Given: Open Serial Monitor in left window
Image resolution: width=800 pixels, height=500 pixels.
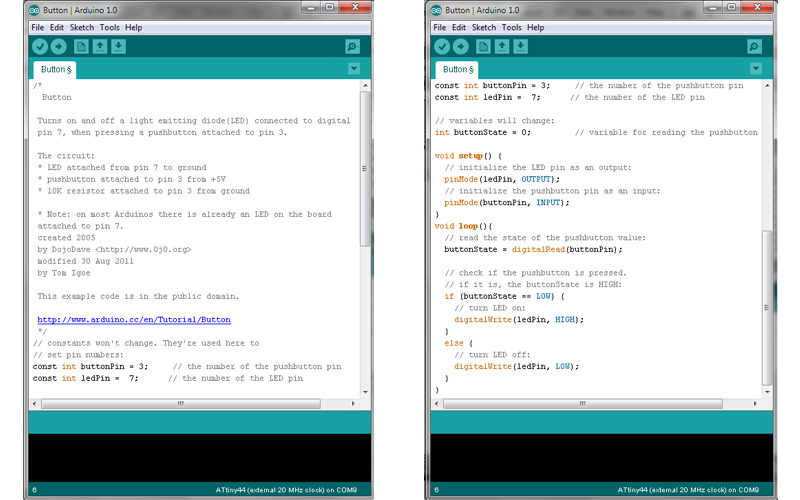Looking at the screenshot, I should pos(352,46).
